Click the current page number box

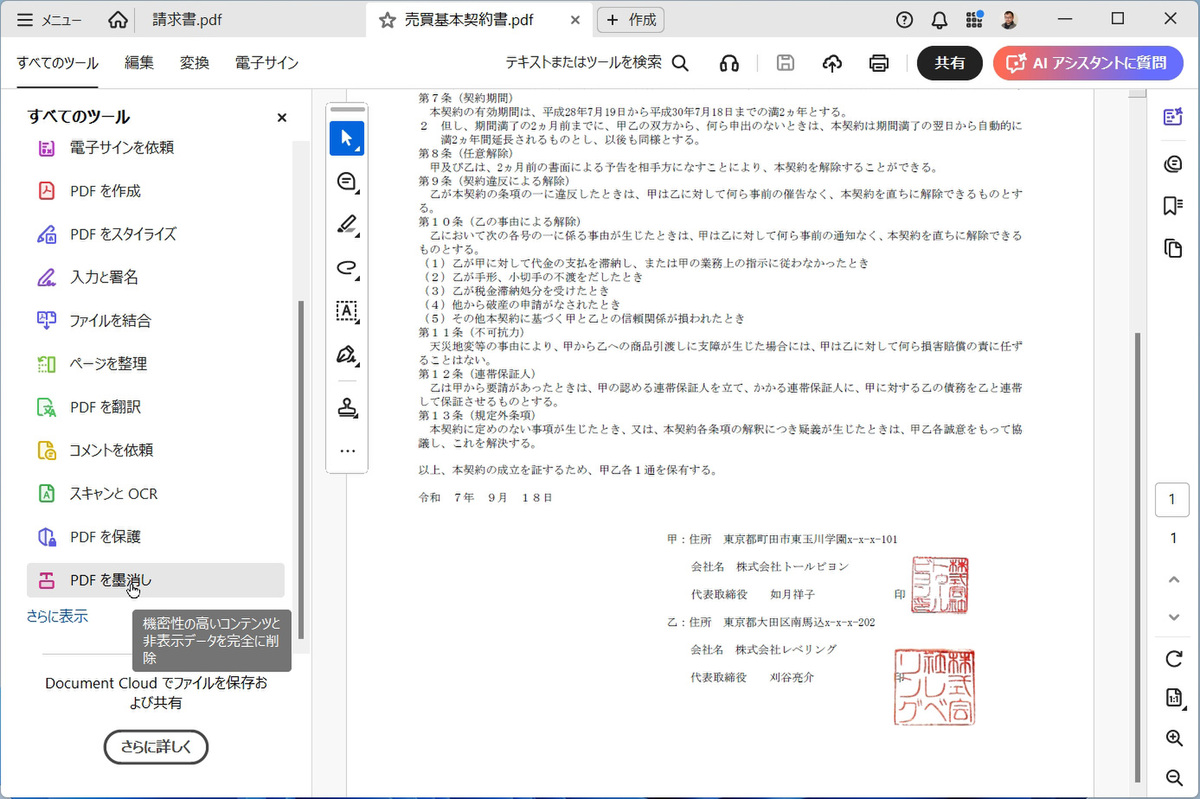click(1173, 499)
